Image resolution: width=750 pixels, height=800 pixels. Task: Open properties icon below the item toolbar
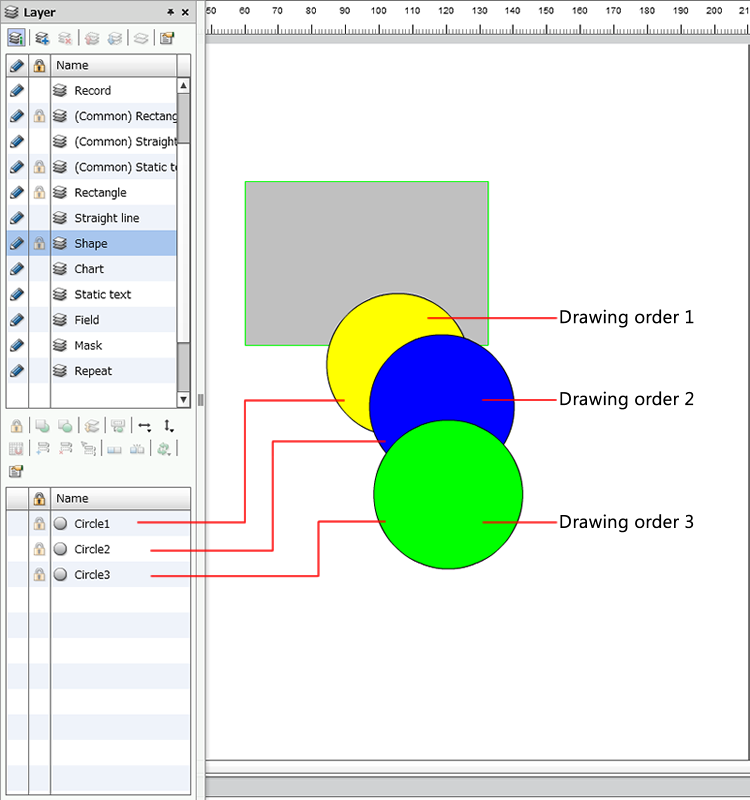[16, 471]
